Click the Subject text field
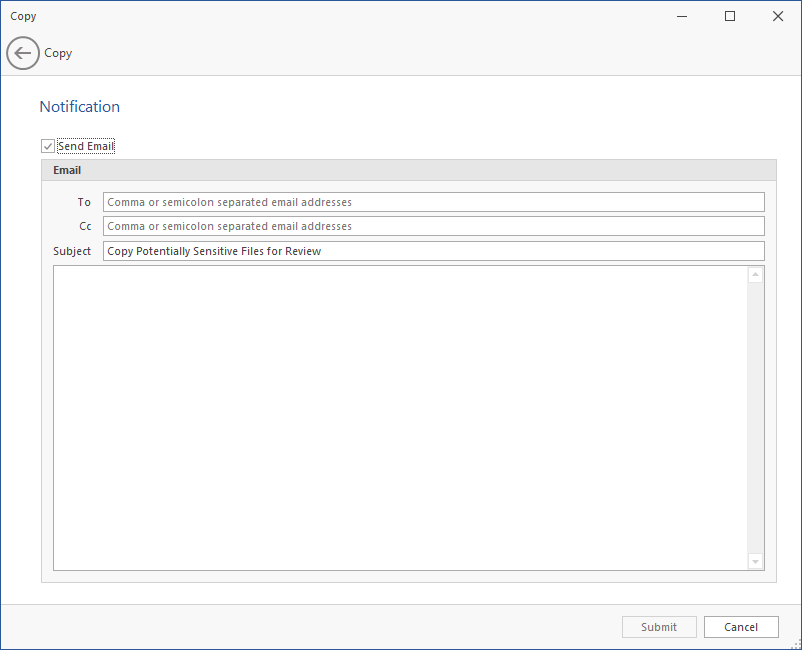This screenshot has width=802, height=650. coord(433,251)
